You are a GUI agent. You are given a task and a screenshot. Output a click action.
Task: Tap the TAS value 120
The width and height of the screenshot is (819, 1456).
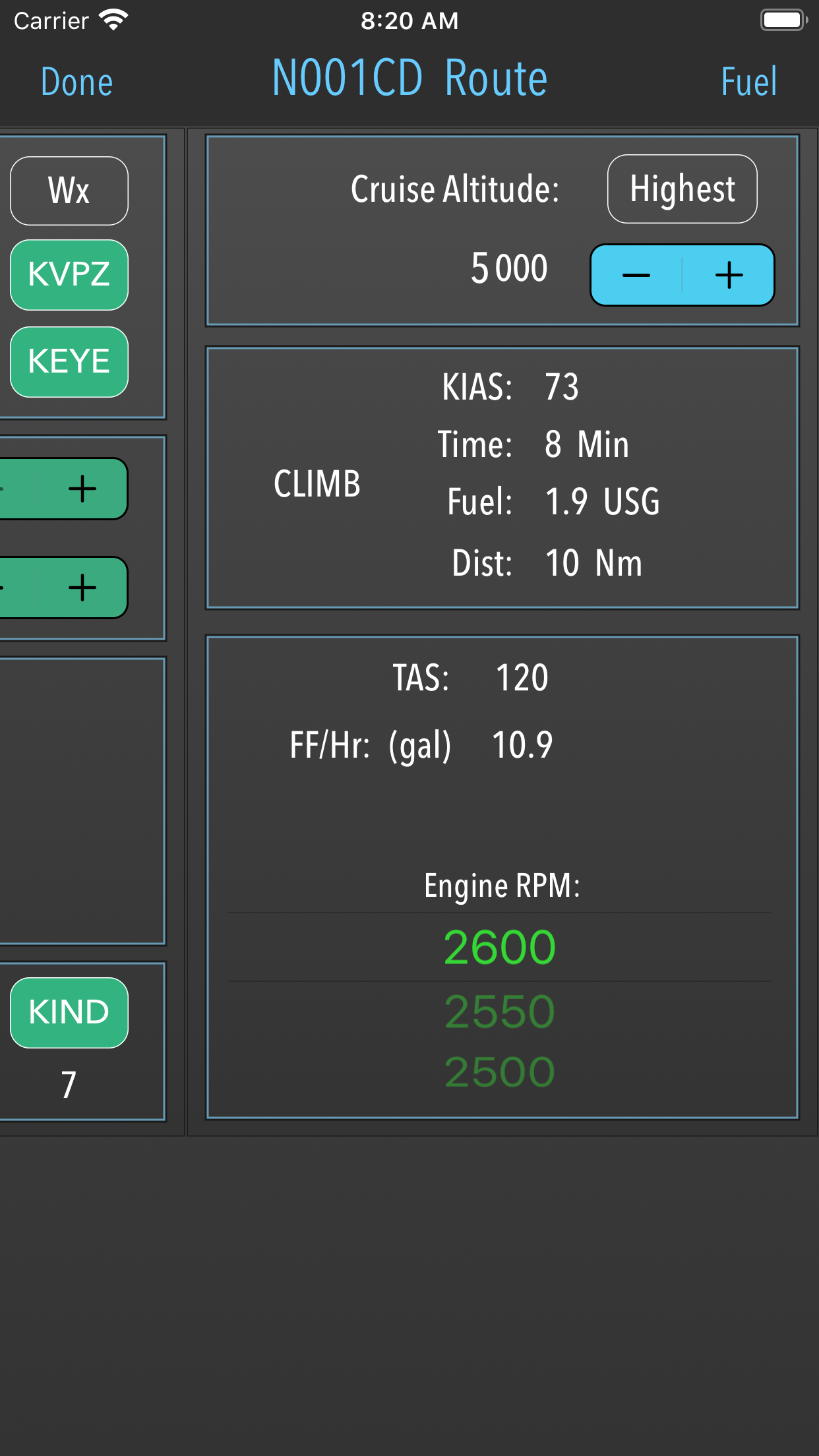click(x=522, y=678)
